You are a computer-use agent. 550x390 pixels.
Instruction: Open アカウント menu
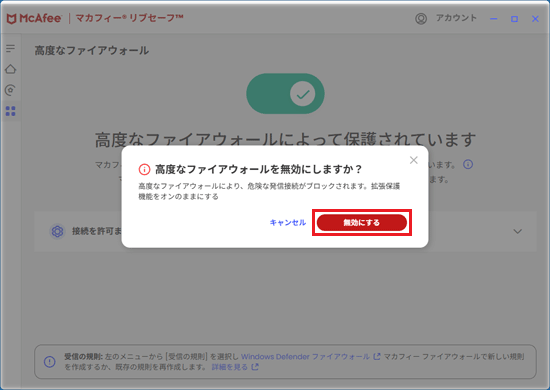[x=456, y=18]
